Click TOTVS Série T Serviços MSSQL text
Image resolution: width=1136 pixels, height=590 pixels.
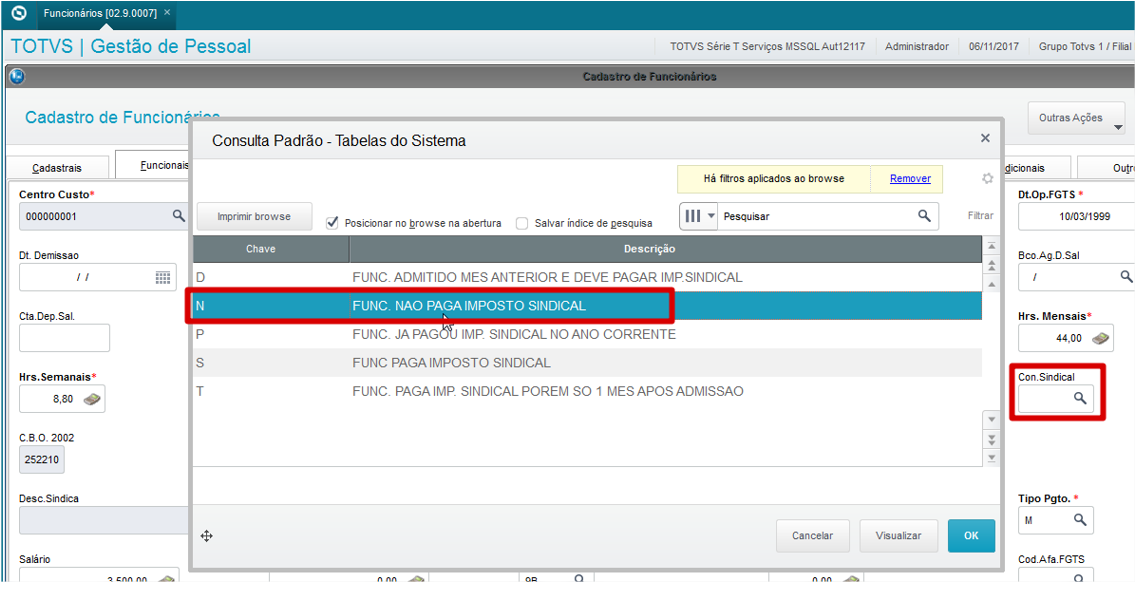tap(767, 46)
